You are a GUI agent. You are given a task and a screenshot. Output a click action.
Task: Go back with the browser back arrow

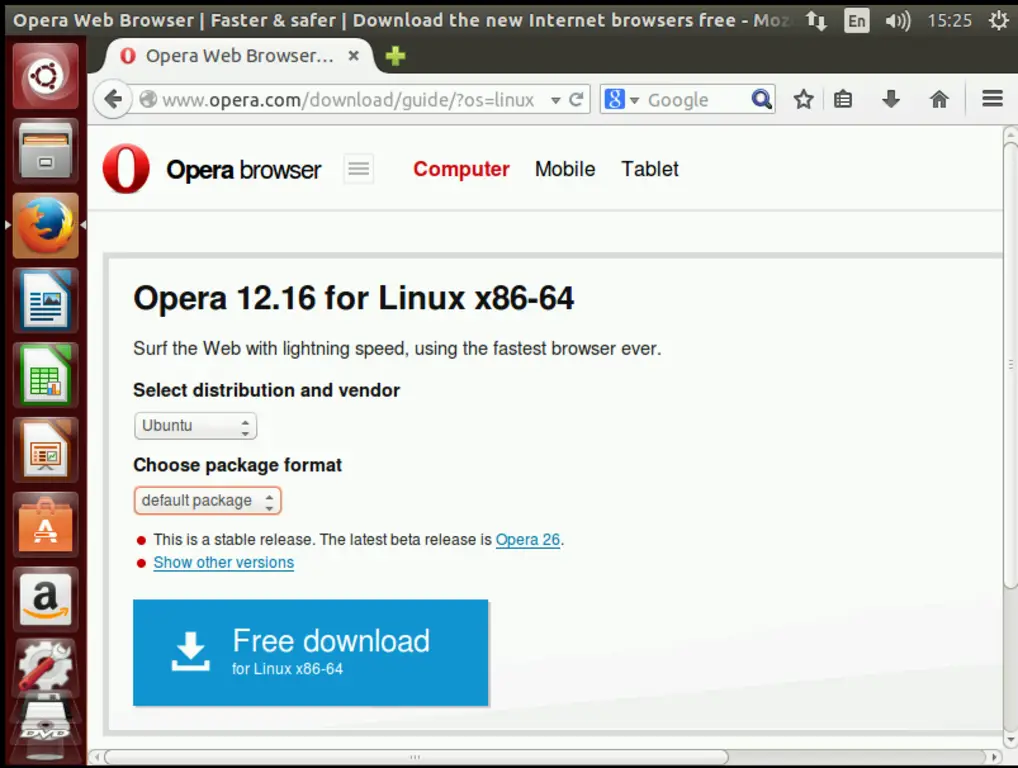[114, 99]
